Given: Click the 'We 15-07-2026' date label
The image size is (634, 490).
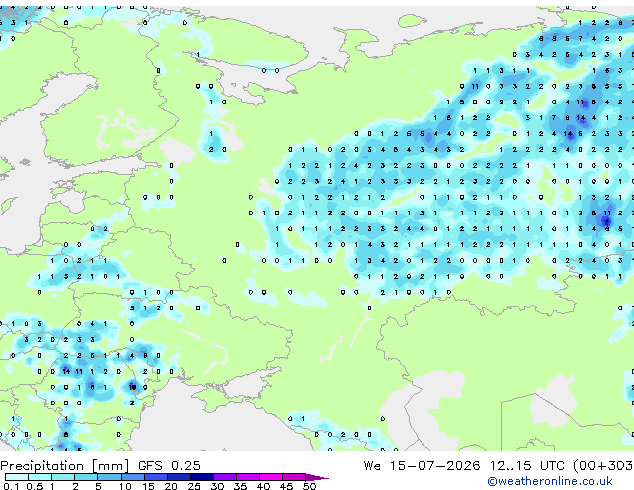Looking at the screenshot, I should 422,466.
